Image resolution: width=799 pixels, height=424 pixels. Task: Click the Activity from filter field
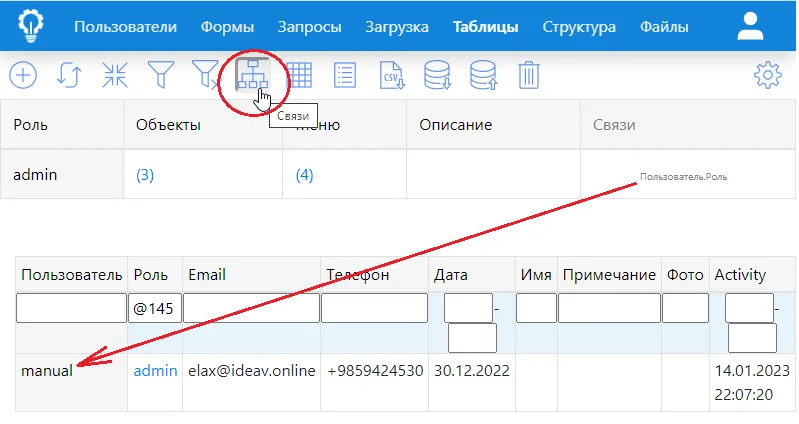749,308
